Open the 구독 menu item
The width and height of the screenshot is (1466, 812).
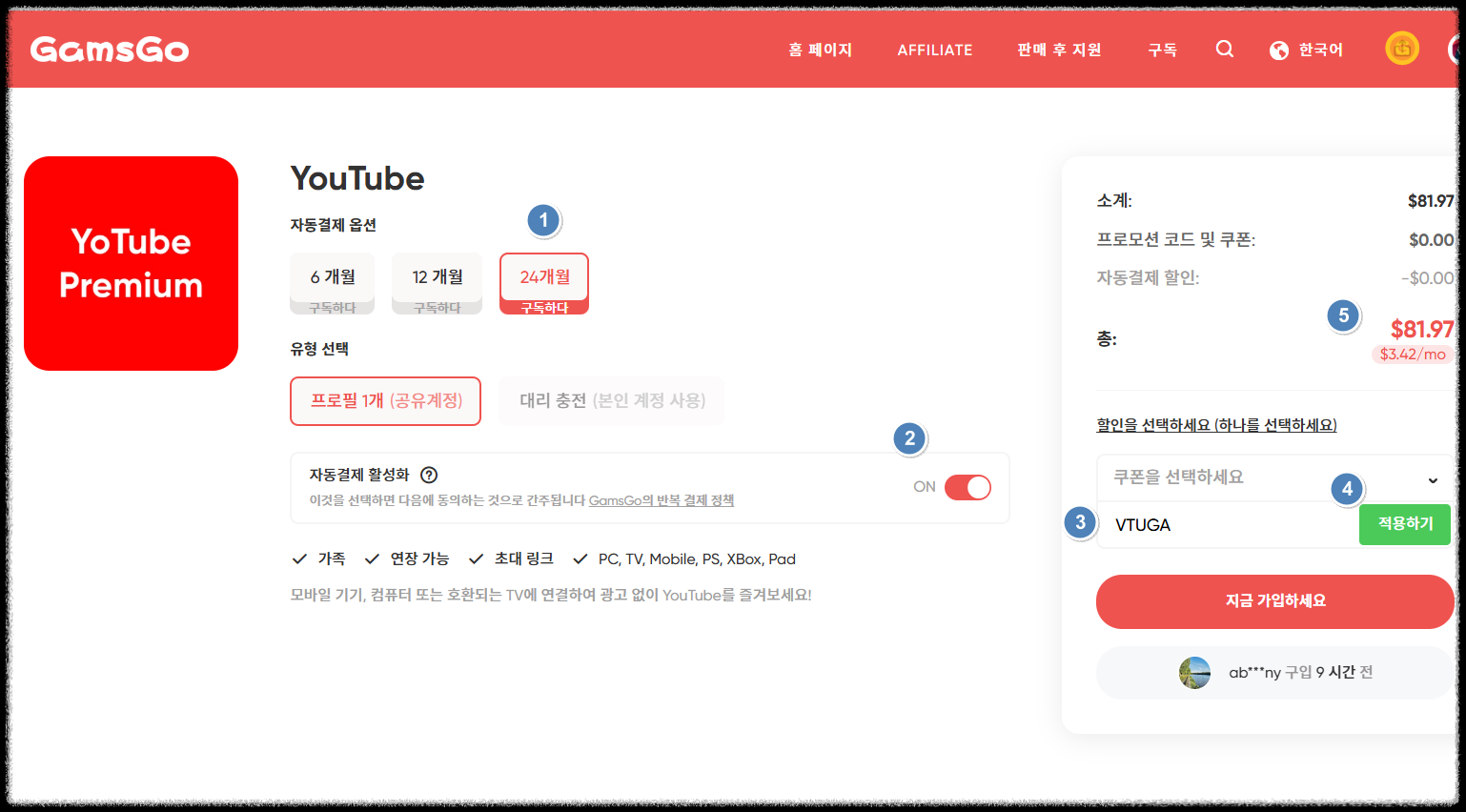click(x=1162, y=50)
